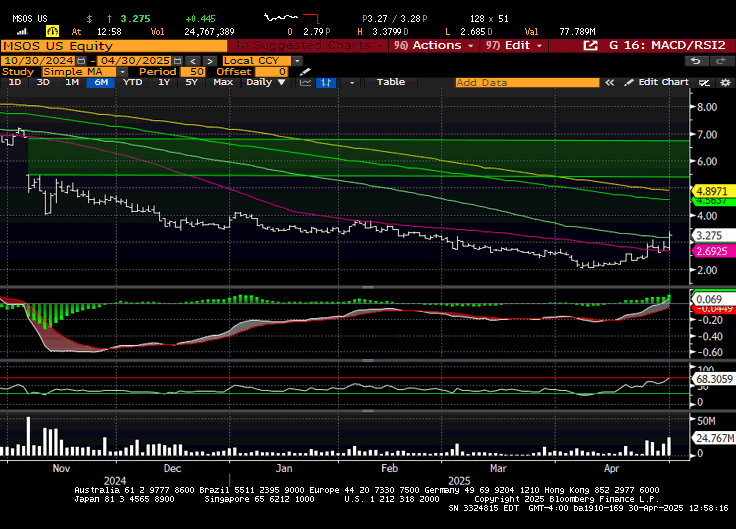
Task: Click the MSOS US Equity security field
Action: click(114, 46)
